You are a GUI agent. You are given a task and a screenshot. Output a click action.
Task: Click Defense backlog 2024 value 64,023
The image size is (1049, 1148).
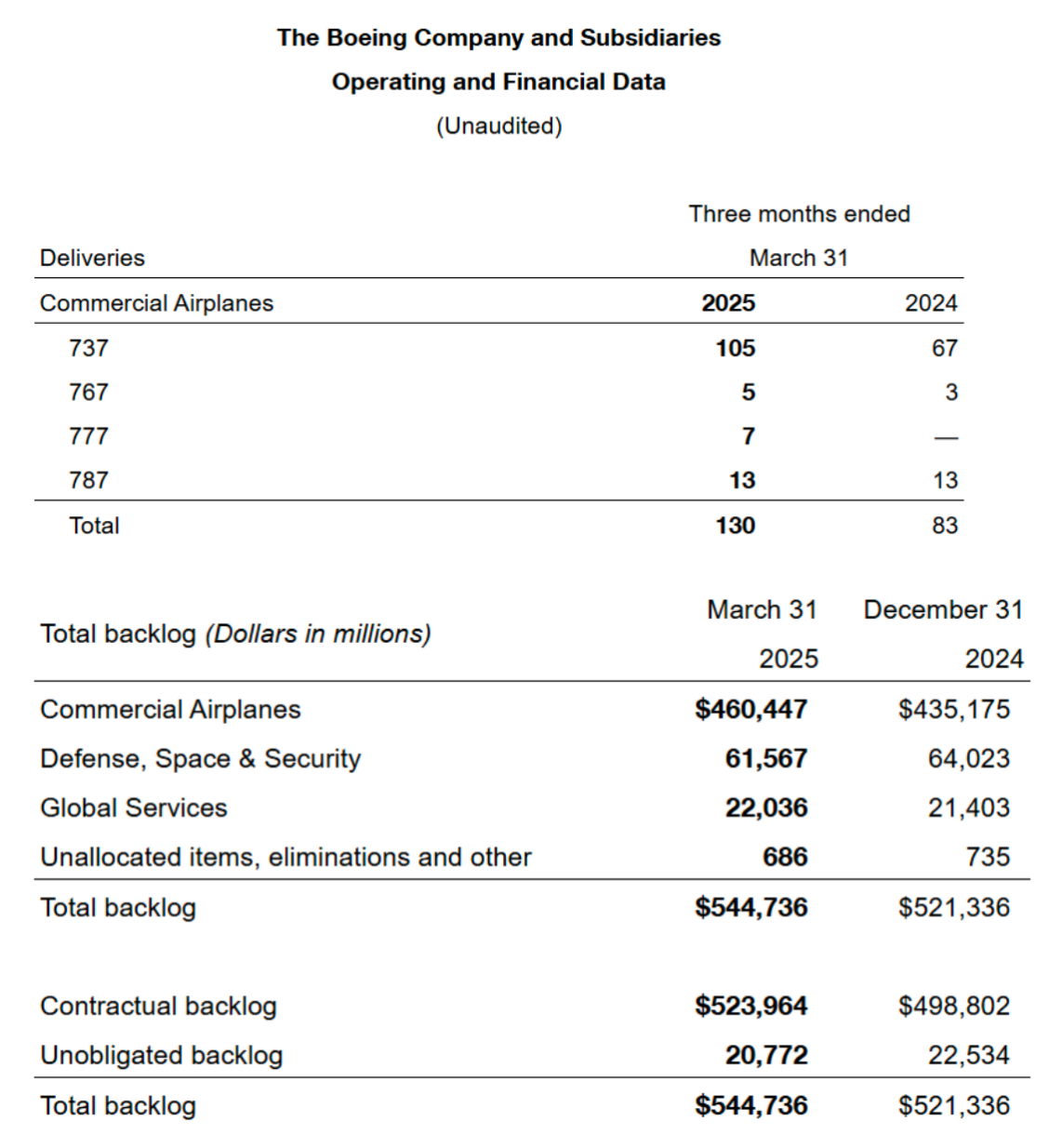(969, 759)
